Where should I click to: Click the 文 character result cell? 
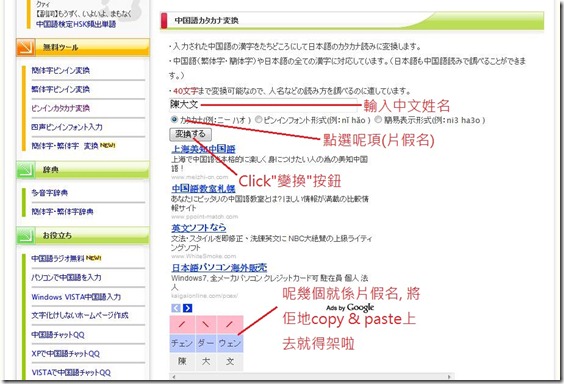(x=230, y=362)
